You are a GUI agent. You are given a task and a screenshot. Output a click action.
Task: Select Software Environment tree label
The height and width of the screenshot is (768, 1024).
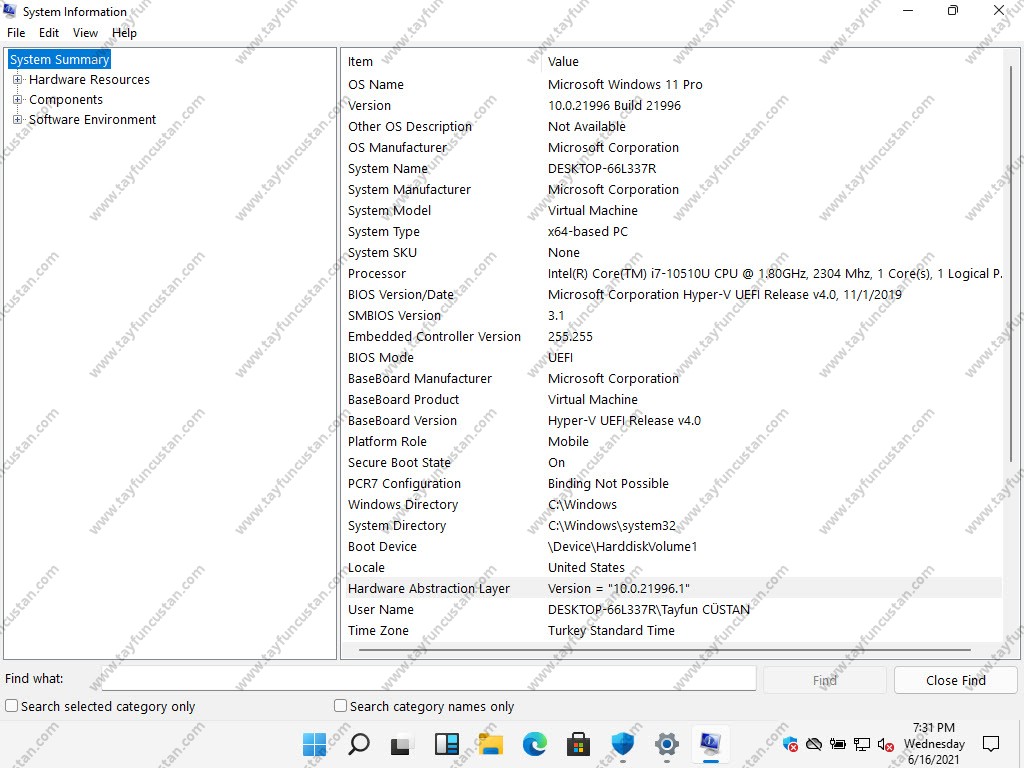92,120
